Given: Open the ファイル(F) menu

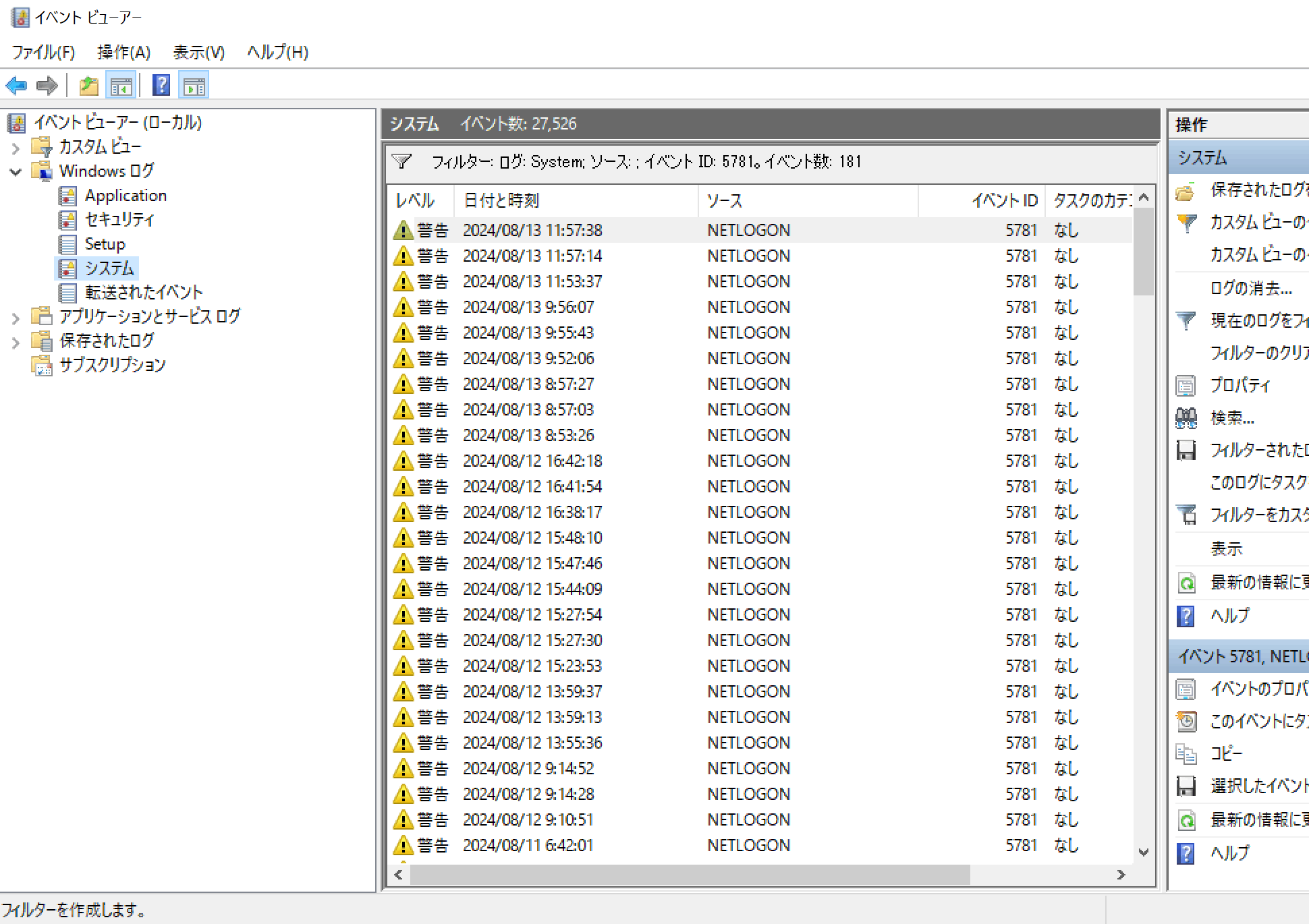Looking at the screenshot, I should [x=43, y=52].
